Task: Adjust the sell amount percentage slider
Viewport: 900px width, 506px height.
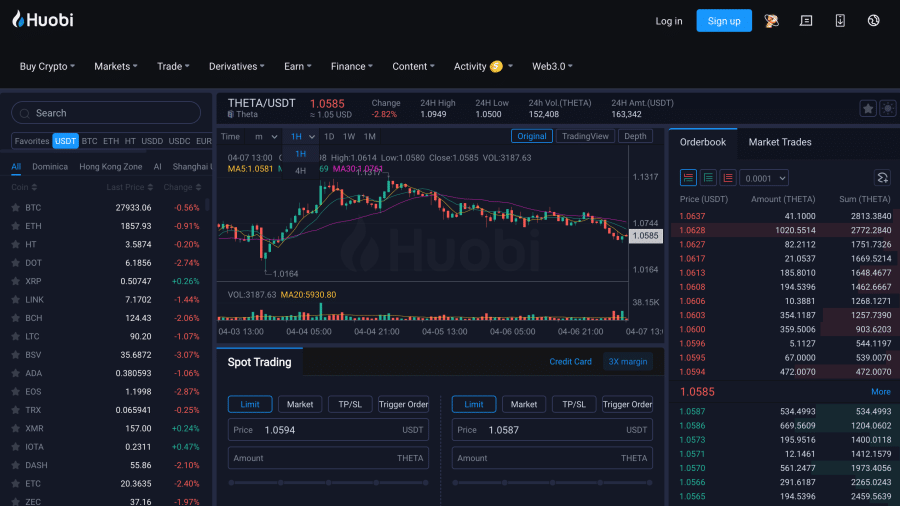Action: point(552,483)
